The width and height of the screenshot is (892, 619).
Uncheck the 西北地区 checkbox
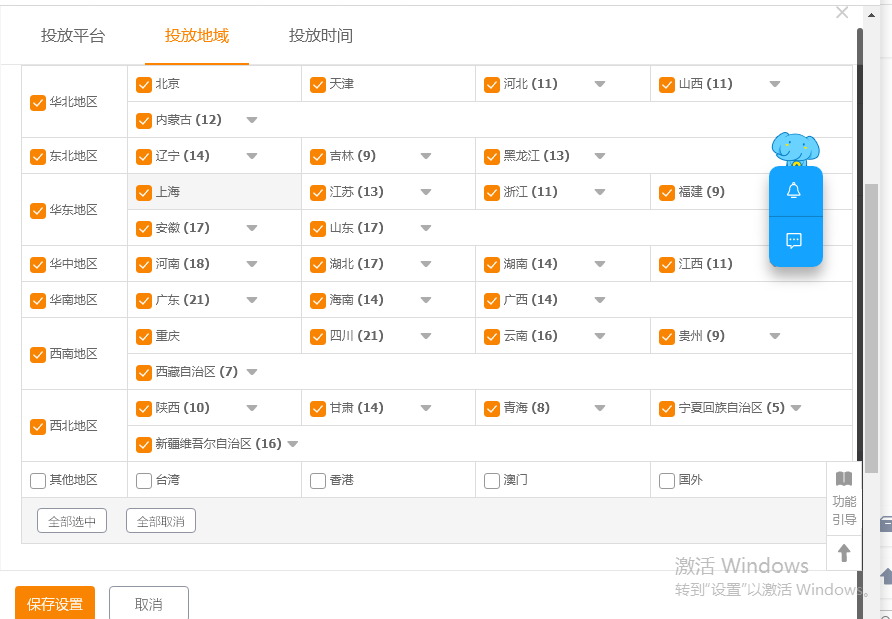(38, 427)
